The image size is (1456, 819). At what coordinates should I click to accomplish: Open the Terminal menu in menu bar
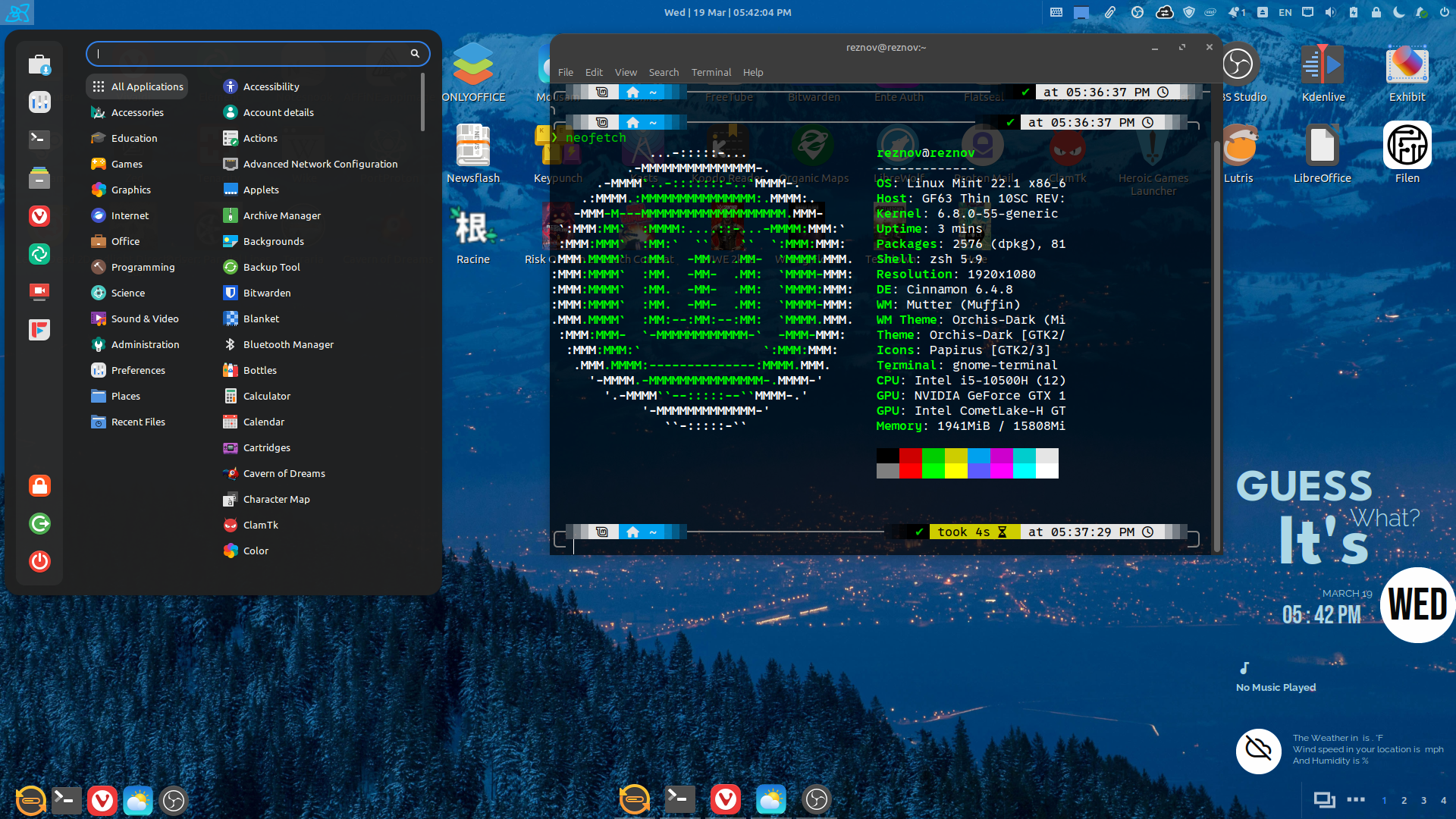coord(711,72)
